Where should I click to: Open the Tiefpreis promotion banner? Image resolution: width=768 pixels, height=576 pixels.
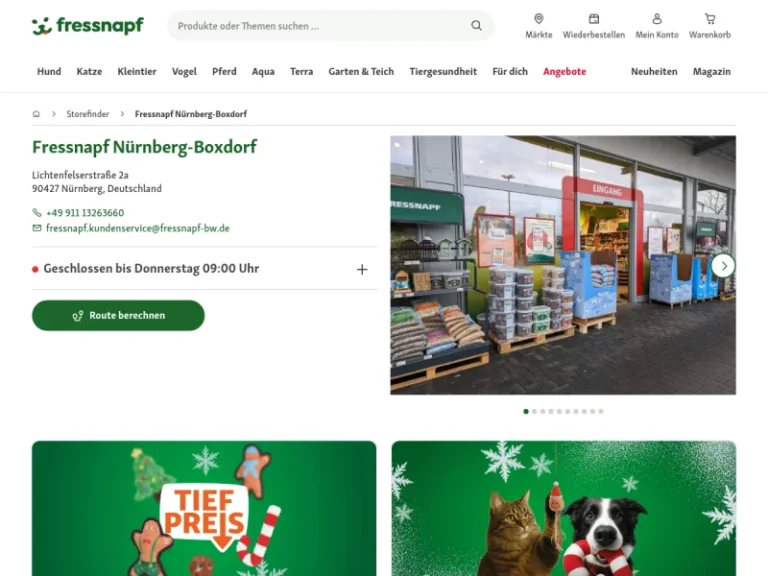[x=204, y=508]
